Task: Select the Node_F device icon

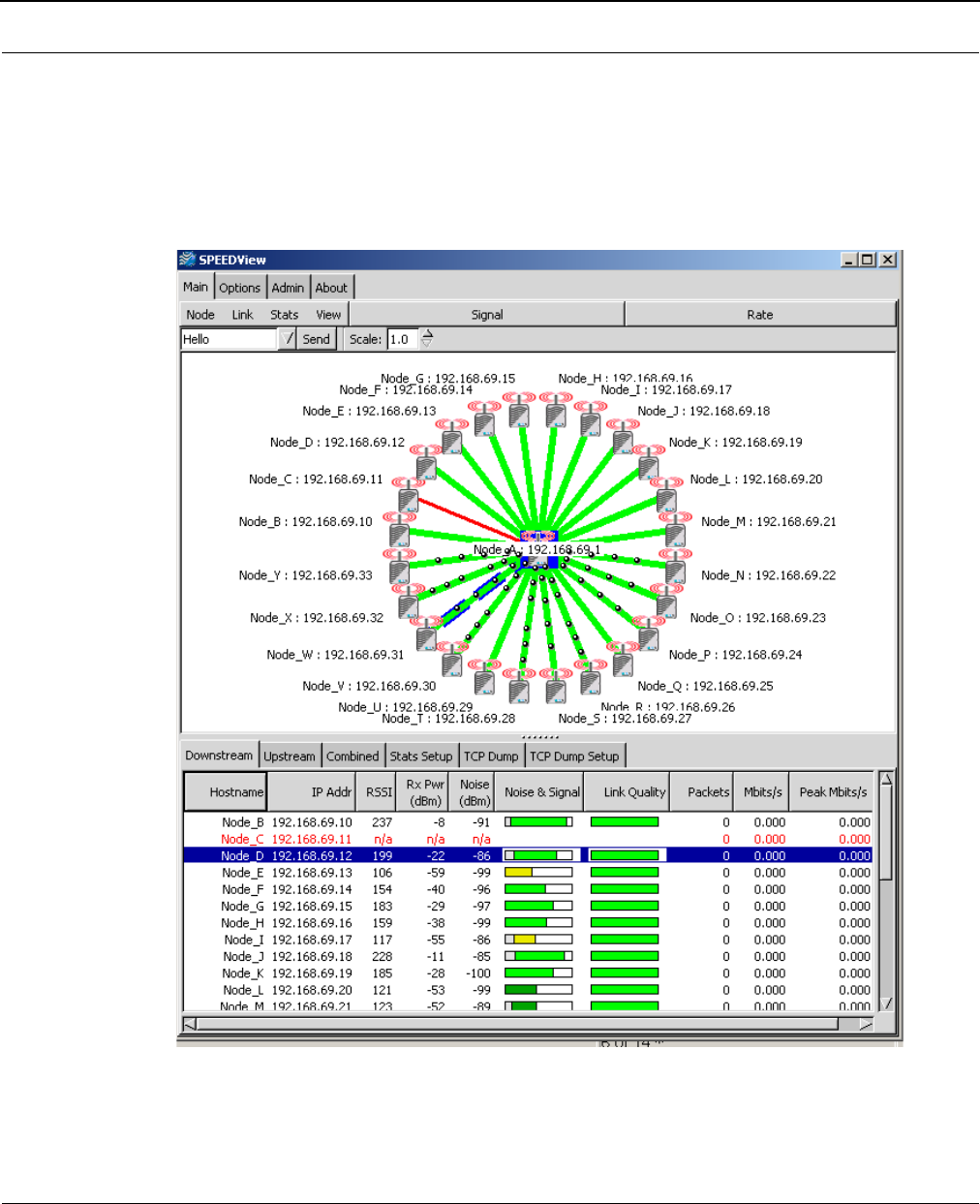Action: click(x=484, y=419)
